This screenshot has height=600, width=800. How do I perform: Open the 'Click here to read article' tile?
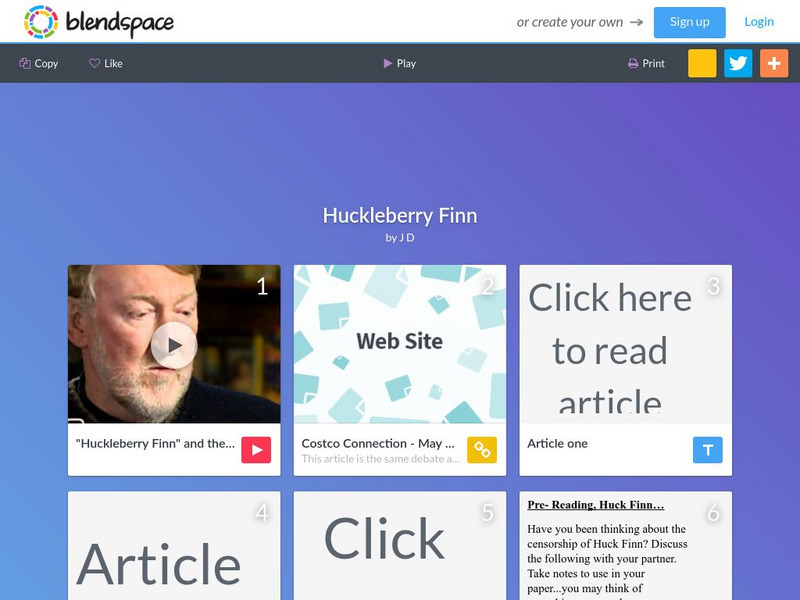(626, 344)
